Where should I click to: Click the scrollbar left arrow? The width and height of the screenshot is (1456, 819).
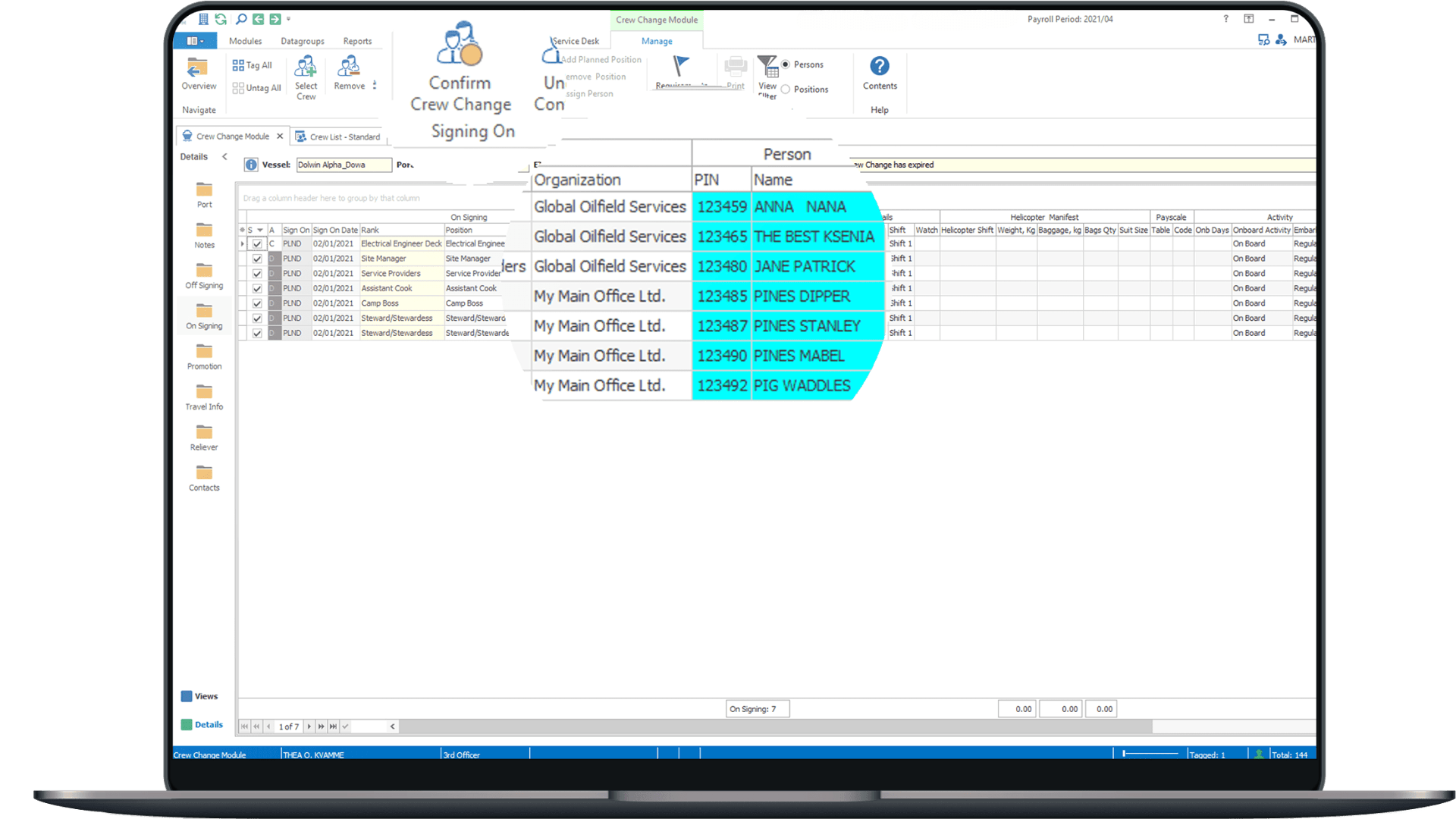click(392, 726)
